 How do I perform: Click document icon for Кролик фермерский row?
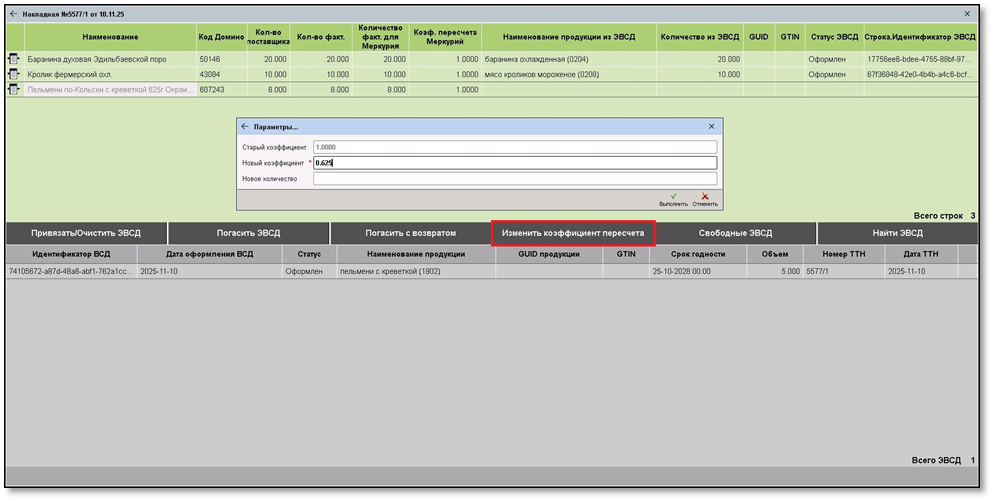[x=14, y=75]
